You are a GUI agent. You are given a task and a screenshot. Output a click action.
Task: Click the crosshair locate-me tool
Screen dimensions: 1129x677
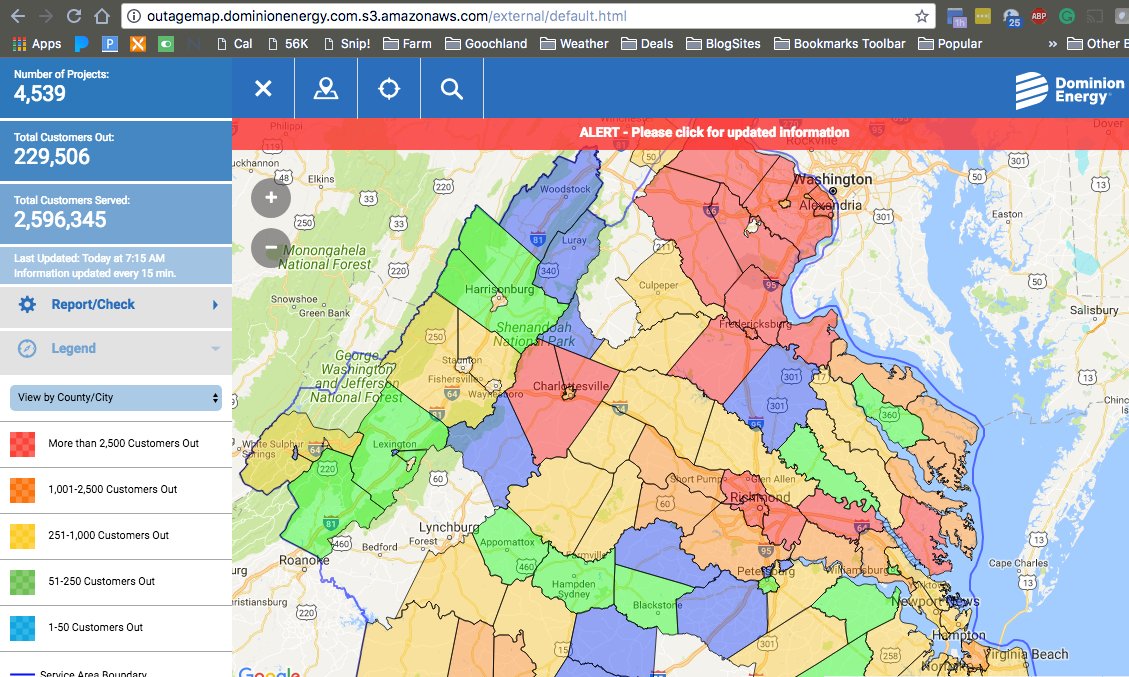point(388,89)
